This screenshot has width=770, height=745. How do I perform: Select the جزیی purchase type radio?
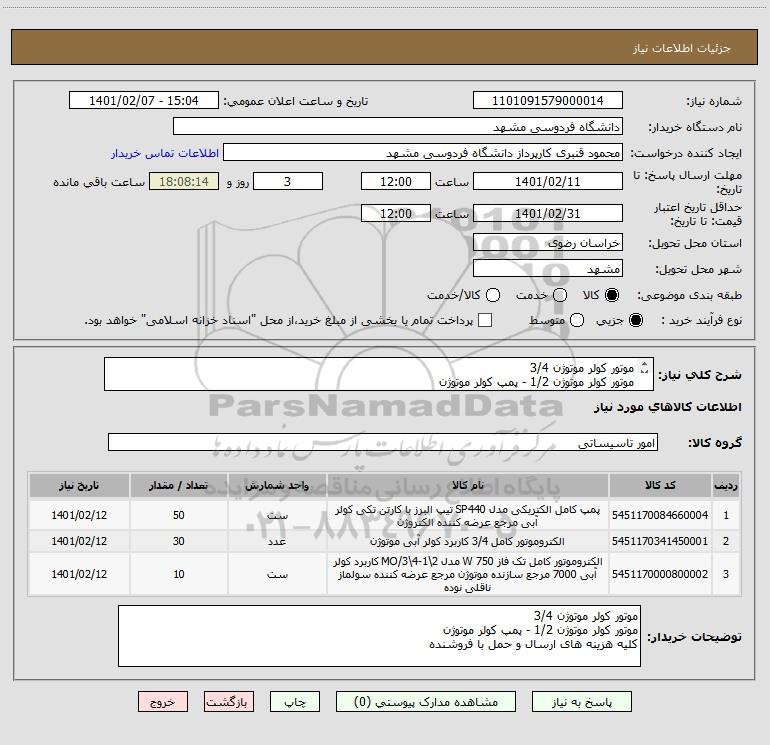pos(635,321)
